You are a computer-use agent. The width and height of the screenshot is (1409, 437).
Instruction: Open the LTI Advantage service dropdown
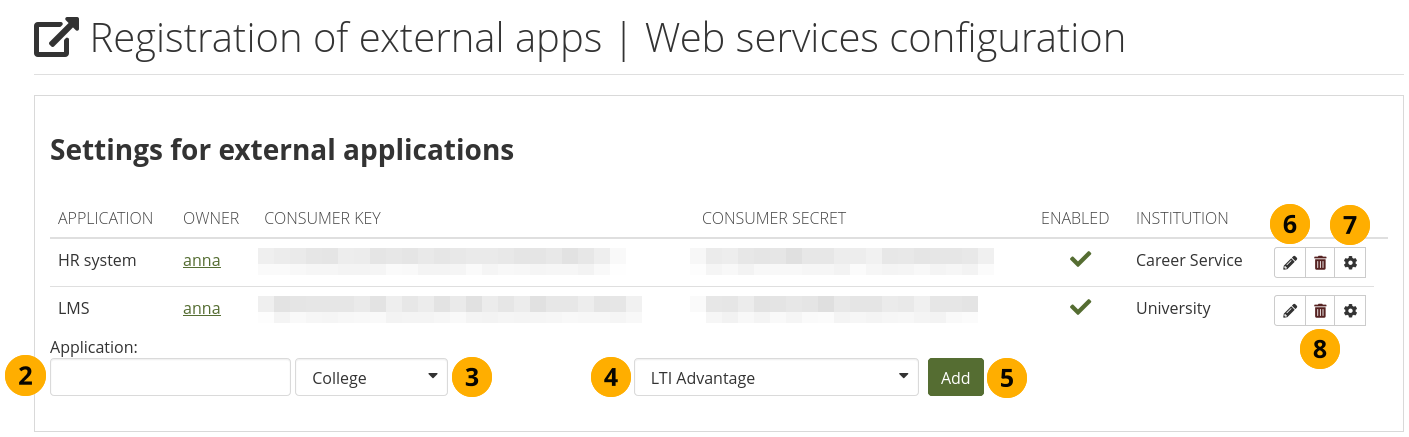(775, 378)
